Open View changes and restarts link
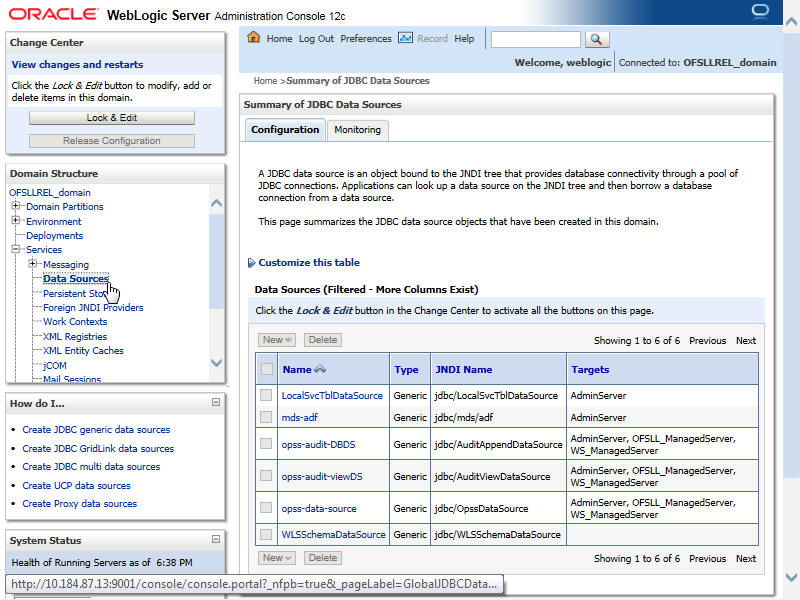800x600 pixels. (77, 65)
